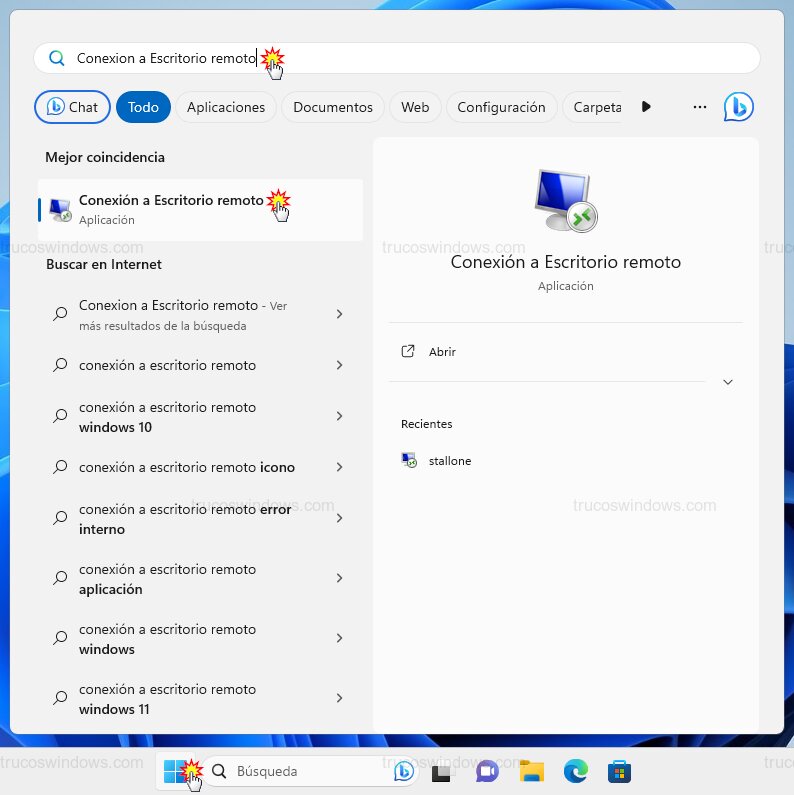Image resolution: width=794 pixels, height=795 pixels.
Task: Launch Microsoft Edge from the taskbar
Action: (x=575, y=771)
